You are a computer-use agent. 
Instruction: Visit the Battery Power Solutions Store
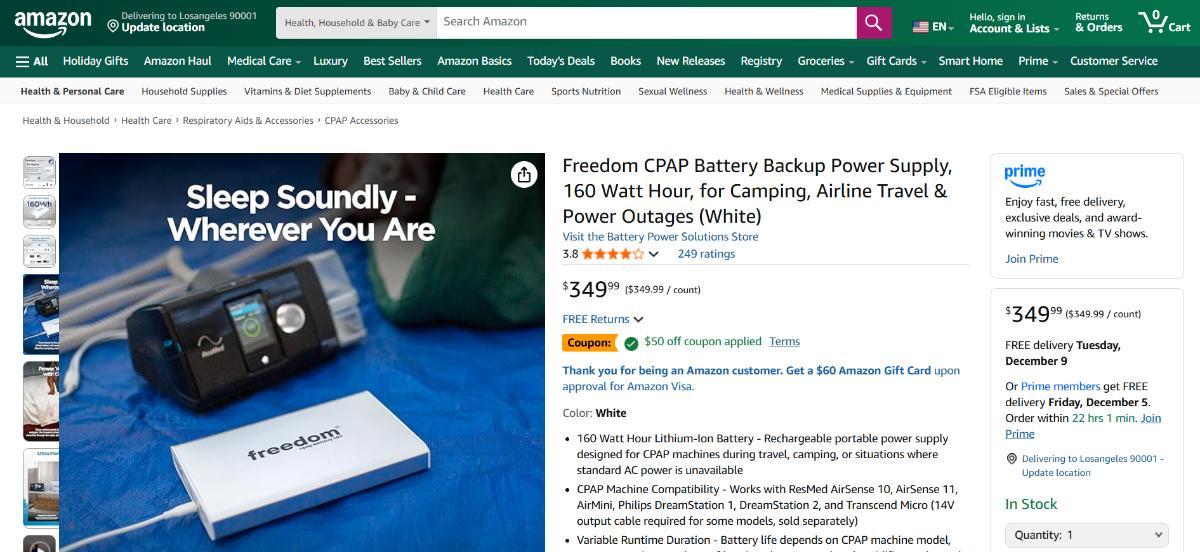[x=660, y=237]
